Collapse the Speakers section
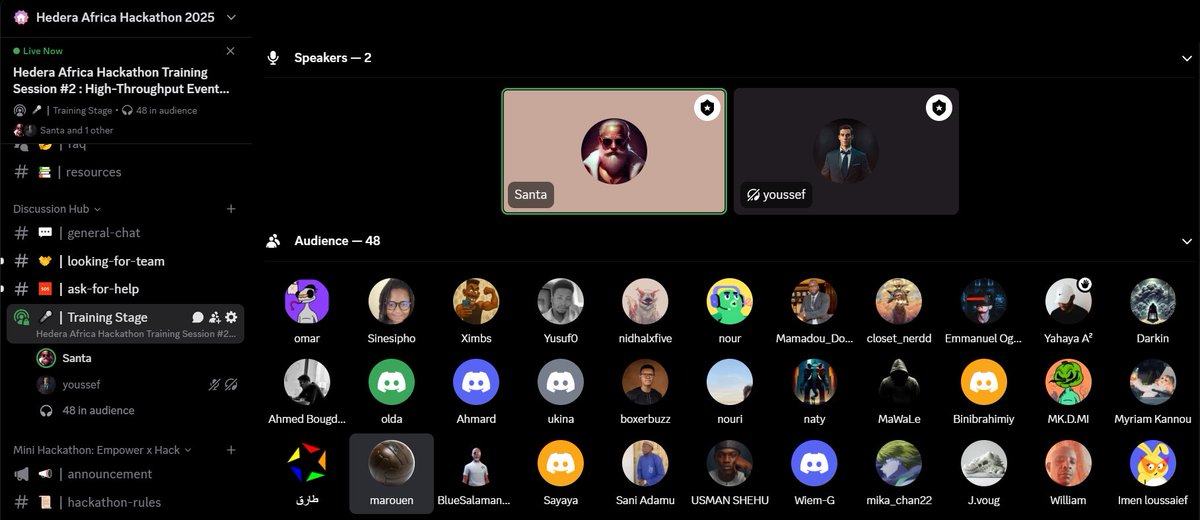The height and width of the screenshot is (520, 1200). click(x=1186, y=58)
